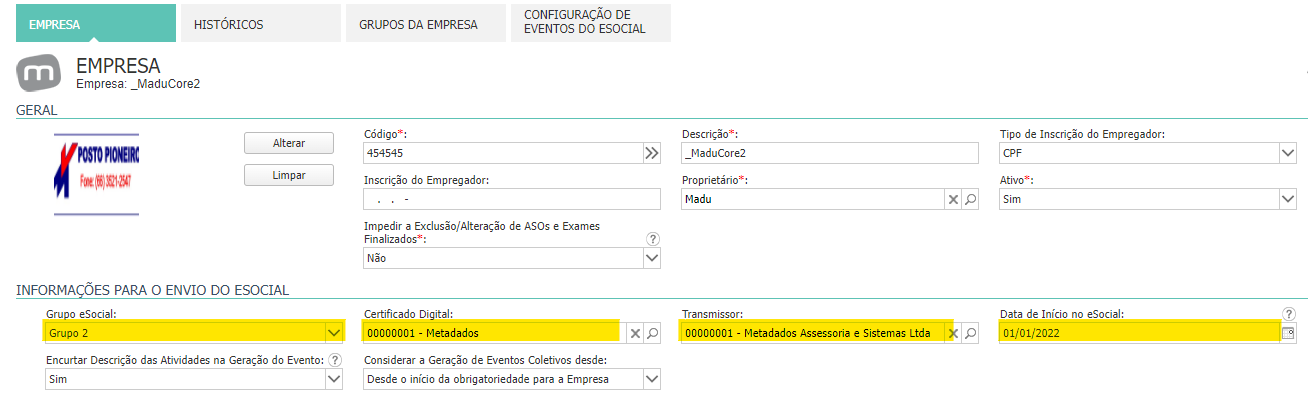
Task: Open calendar picker for Data de Início
Action: (x=1288, y=333)
